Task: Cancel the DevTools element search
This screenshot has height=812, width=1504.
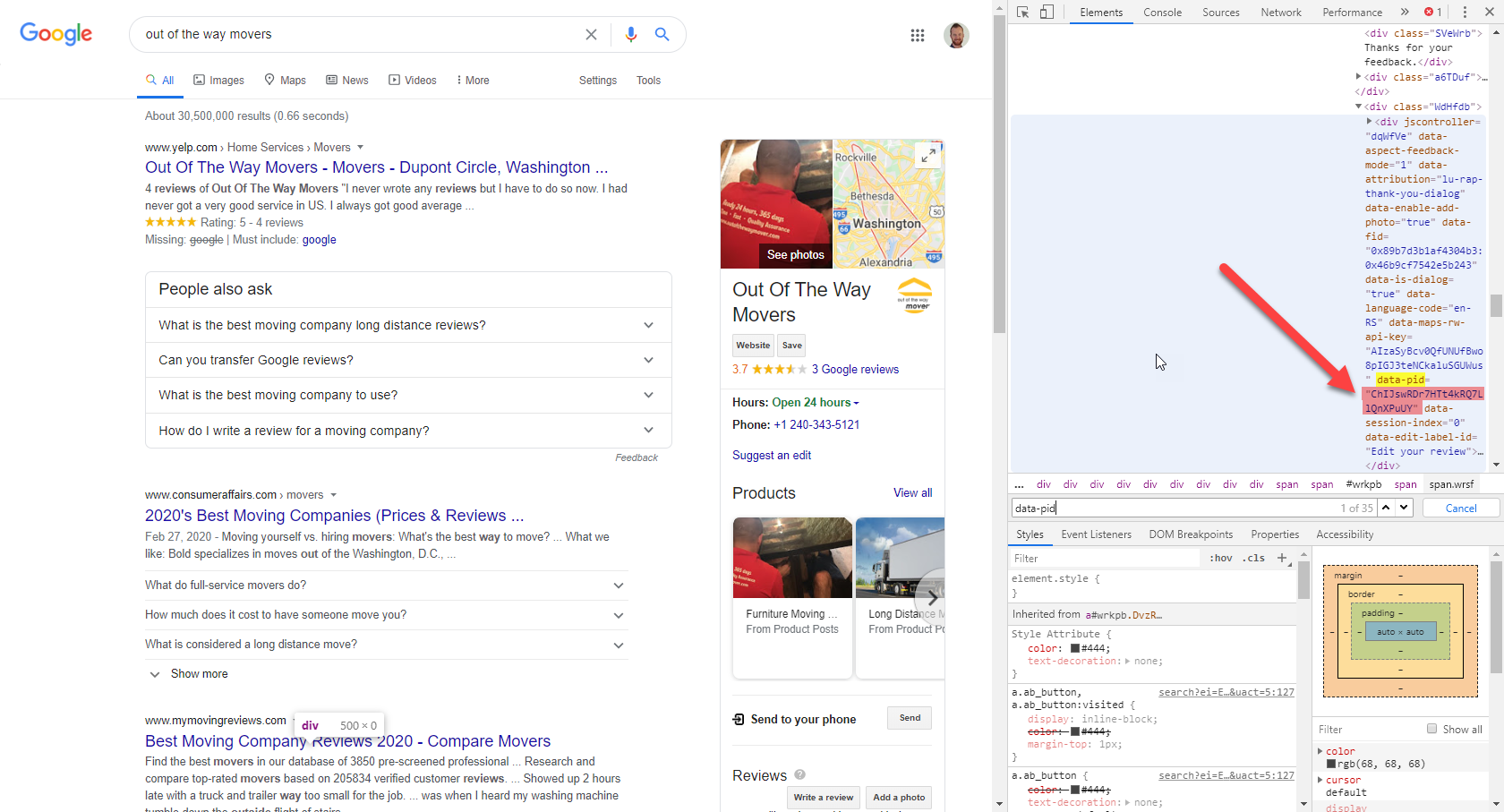Action: [x=1461, y=508]
